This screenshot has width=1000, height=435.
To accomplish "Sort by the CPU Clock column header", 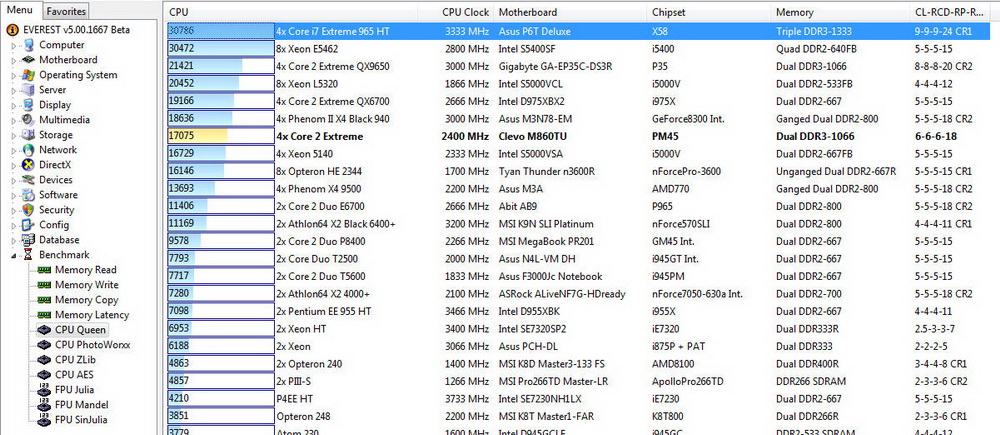I will (x=455, y=12).
